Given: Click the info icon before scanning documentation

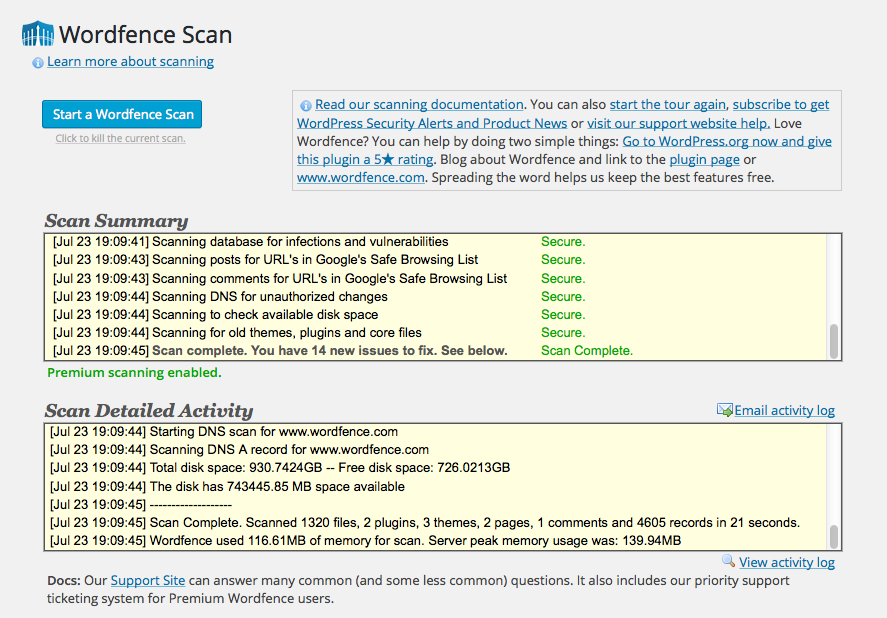Looking at the screenshot, I should (x=305, y=105).
